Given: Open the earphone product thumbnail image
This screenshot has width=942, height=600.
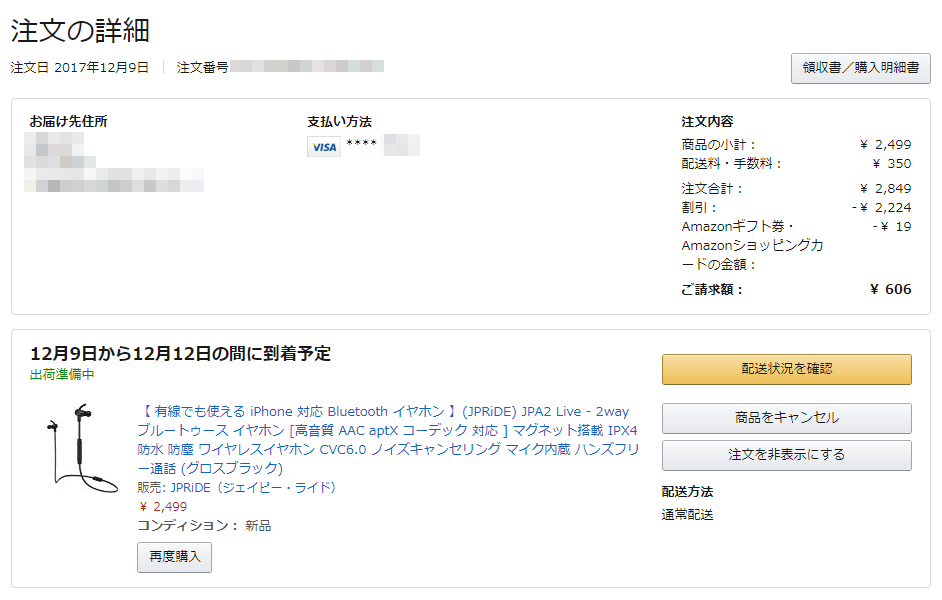Looking at the screenshot, I should coord(82,448).
